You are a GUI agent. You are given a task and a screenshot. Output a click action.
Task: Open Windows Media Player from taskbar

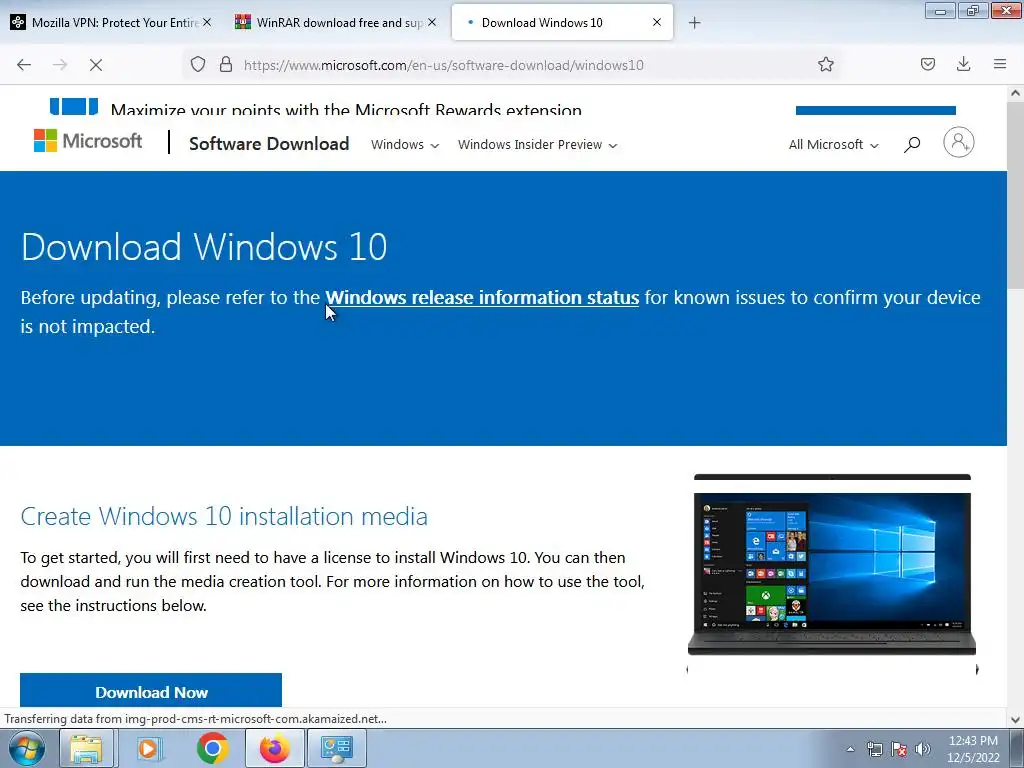pyautogui.click(x=148, y=748)
